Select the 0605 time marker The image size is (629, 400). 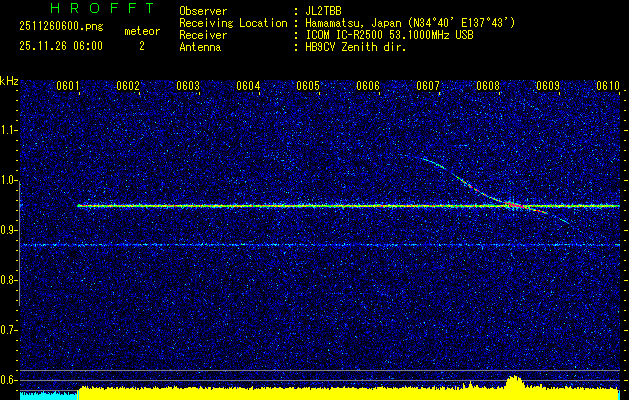pyautogui.click(x=308, y=86)
